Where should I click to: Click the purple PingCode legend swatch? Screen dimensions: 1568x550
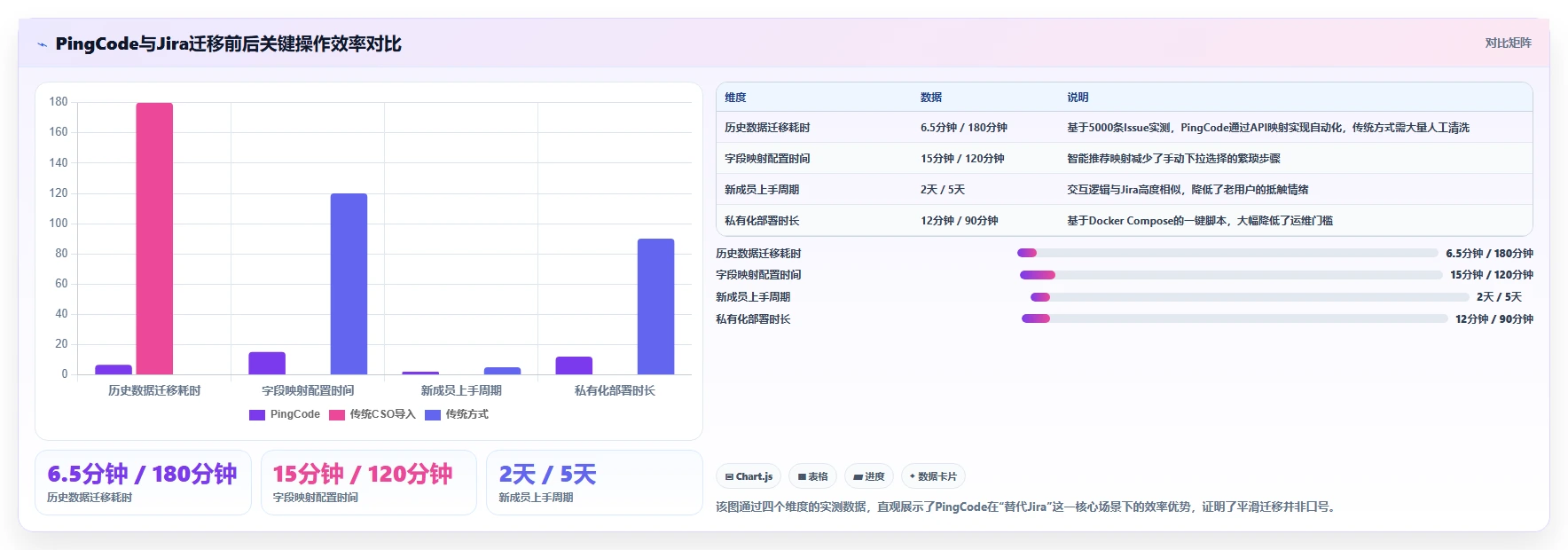(x=257, y=415)
